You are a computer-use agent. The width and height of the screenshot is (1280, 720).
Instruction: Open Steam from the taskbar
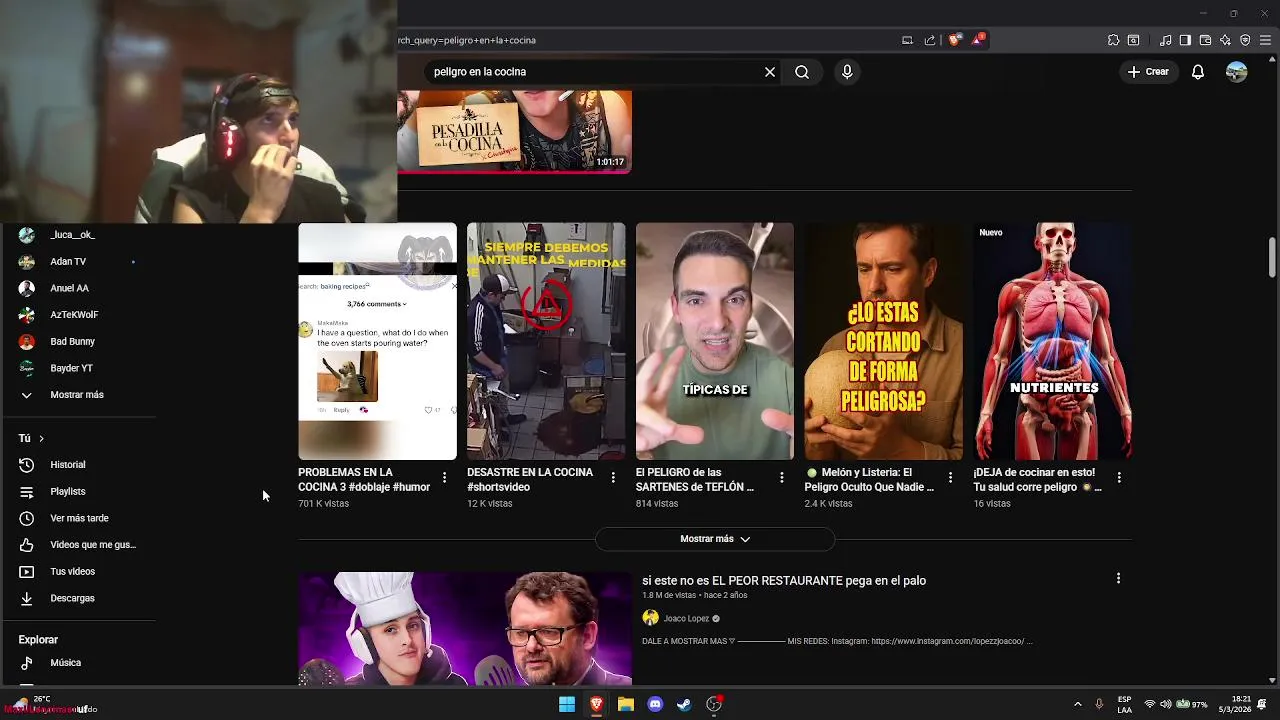click(x=684, y=704)
